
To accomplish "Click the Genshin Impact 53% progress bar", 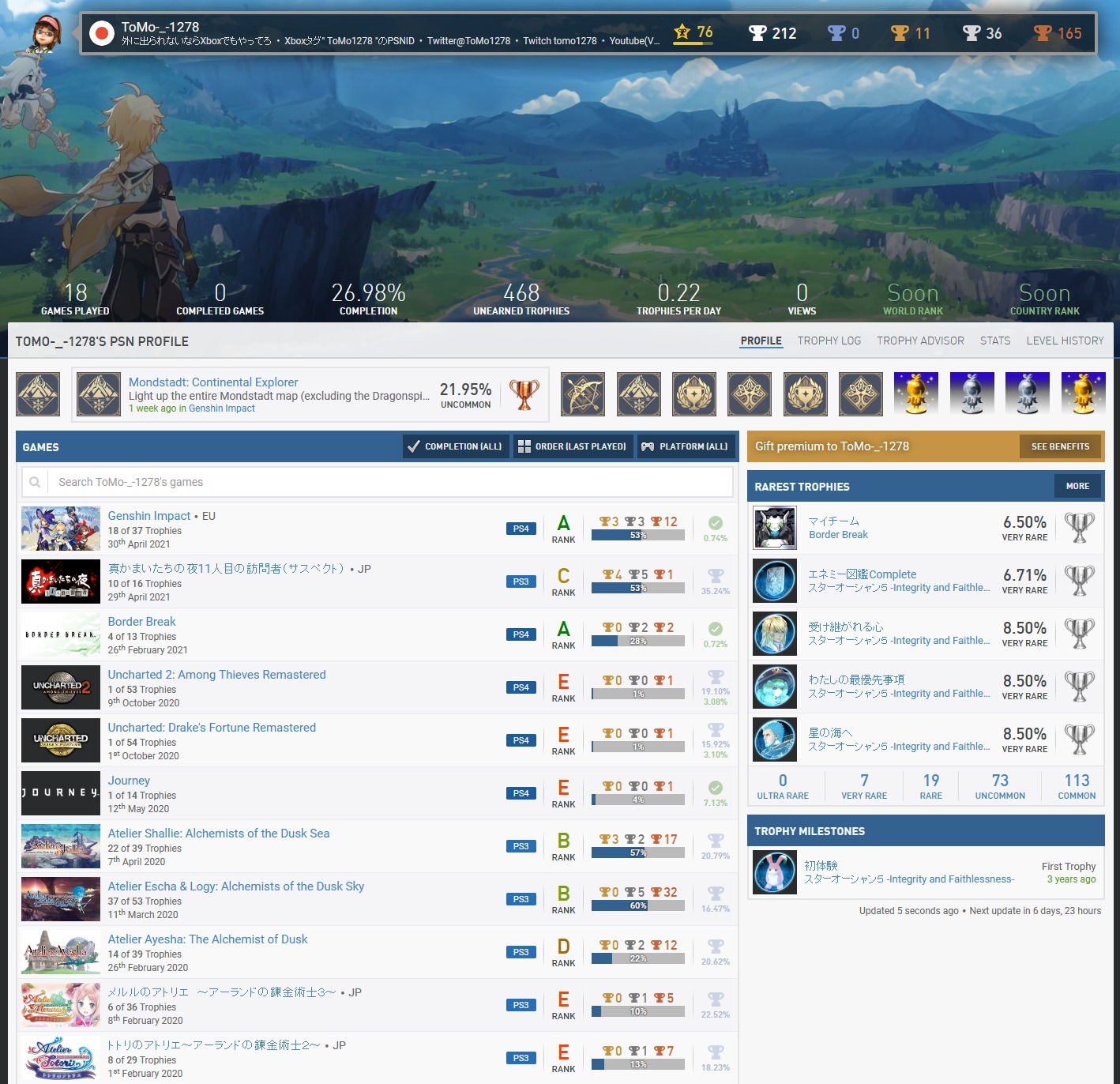I will click(638, 535).
